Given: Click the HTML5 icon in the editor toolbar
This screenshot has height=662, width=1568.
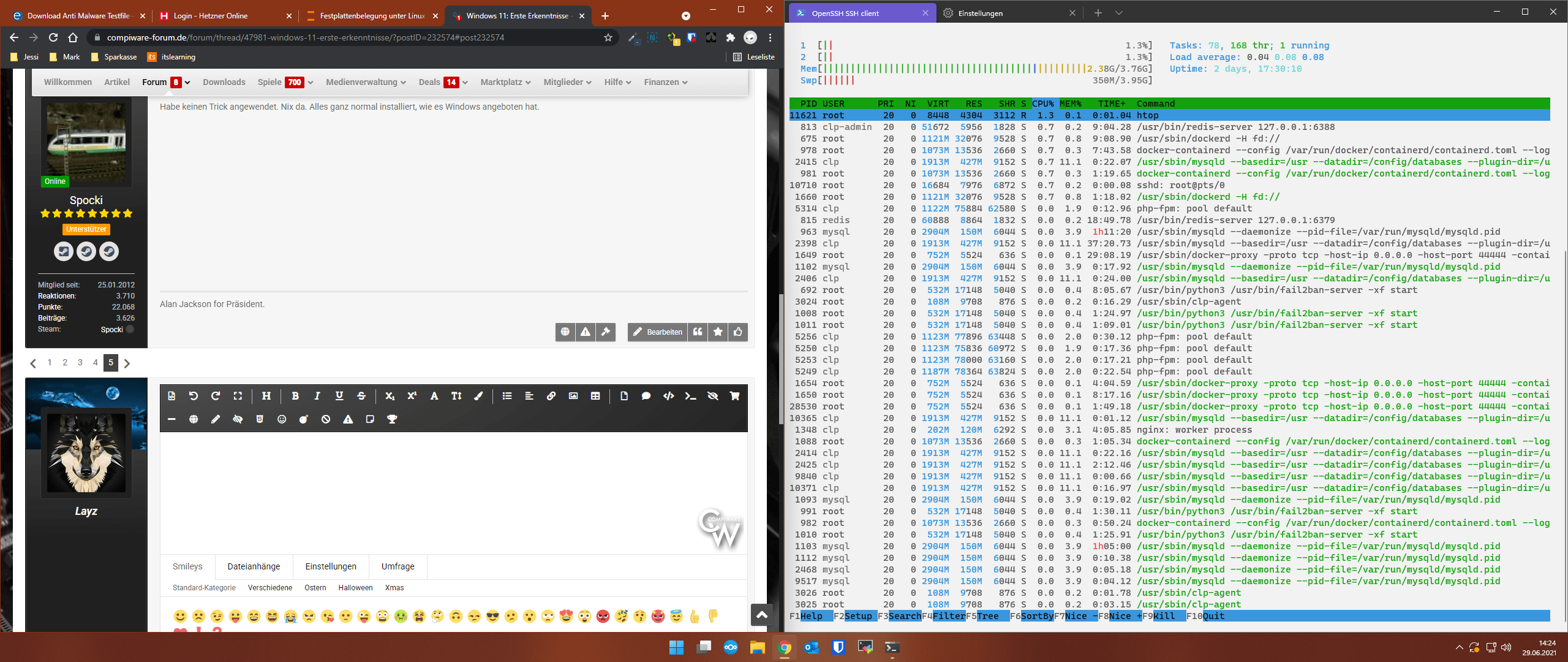Looking at the screenshot, I should (x=260, y=419).
